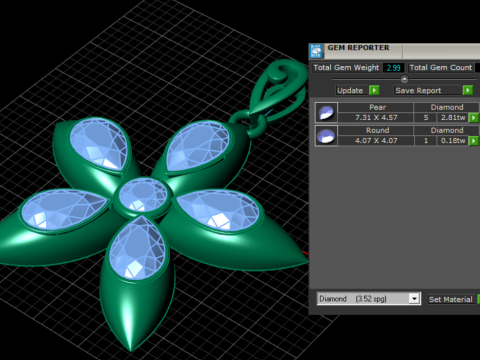480x360 pixels.
Task: Select the 7.31 X 4.57 size cell
Action: click(376, 118)
